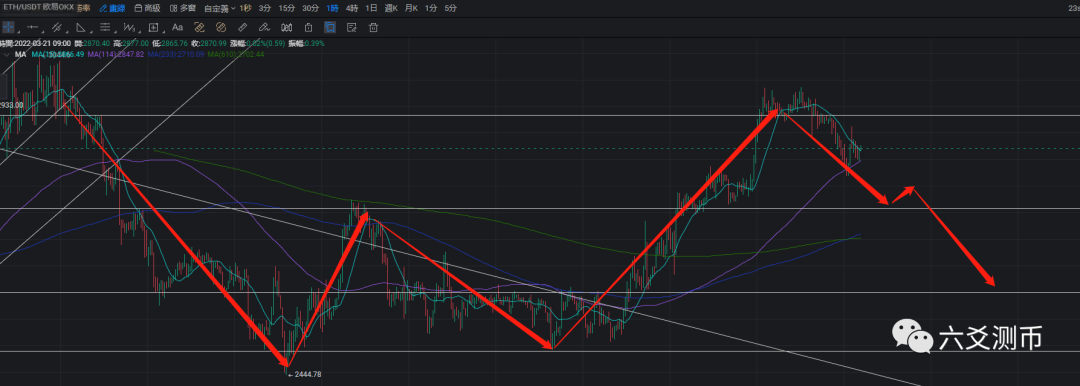
Task: Select the Elliott wave W5 tool
Action: (129, 28)
